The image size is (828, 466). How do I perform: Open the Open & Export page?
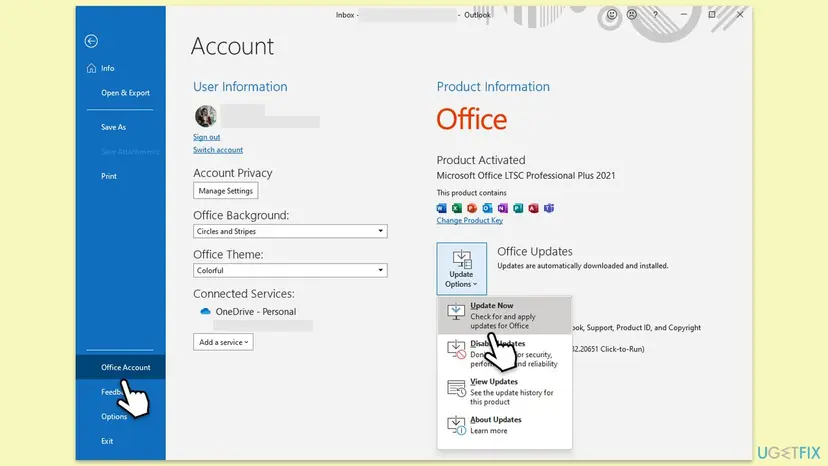point(125,92)
